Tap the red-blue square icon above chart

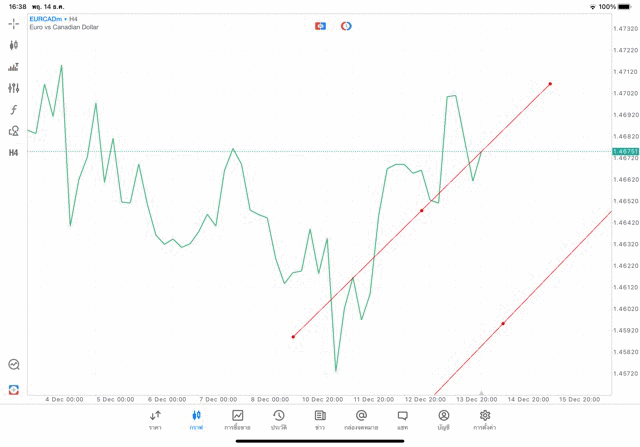tap(320, 26)
